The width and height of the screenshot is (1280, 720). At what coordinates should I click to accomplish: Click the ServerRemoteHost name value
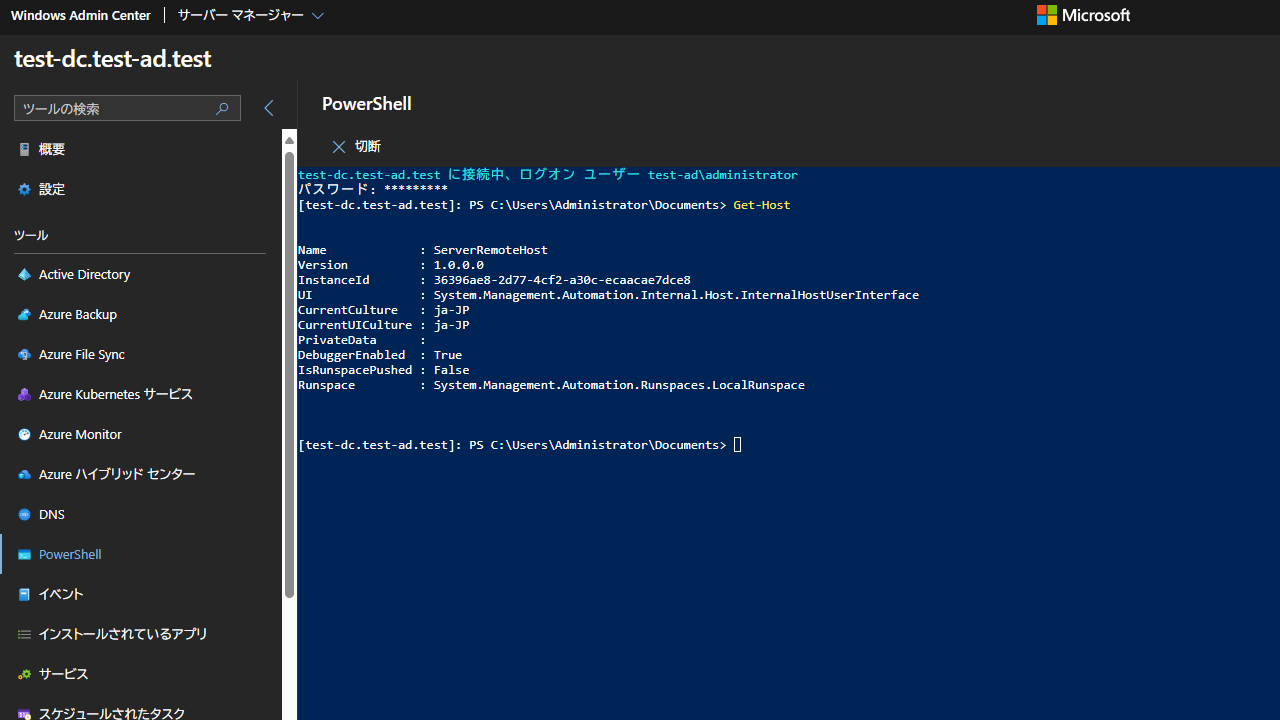(490, 250)
